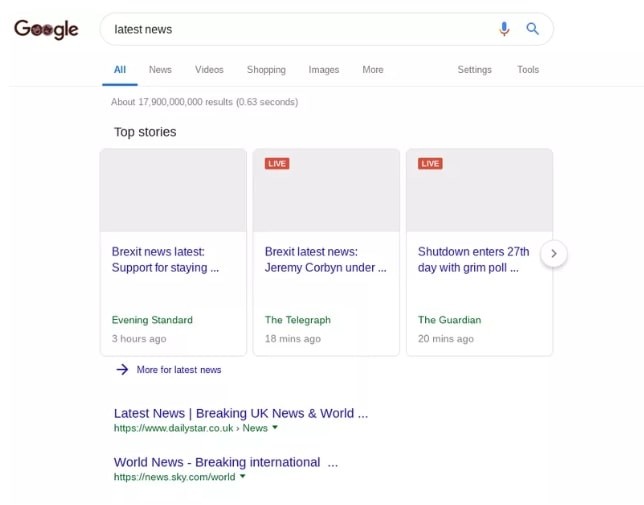Expand the dropdown arrow next to news.sky.com URL
This screenshot has height=505, width=644.
pos(242,477)
